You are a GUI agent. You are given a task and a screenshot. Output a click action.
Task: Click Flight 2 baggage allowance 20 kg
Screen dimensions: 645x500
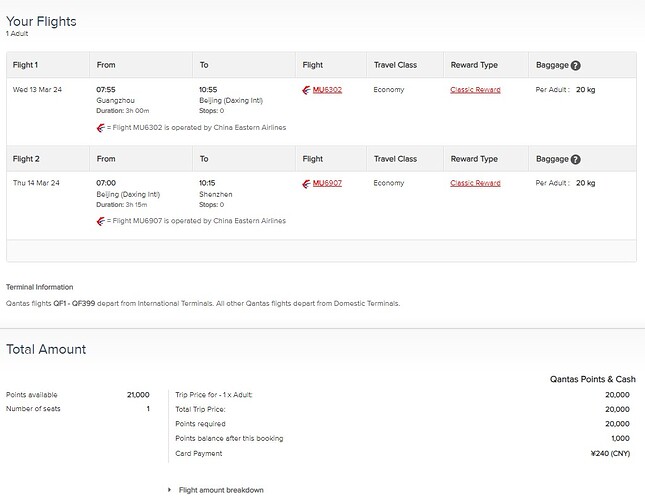(x=585, y=183)
